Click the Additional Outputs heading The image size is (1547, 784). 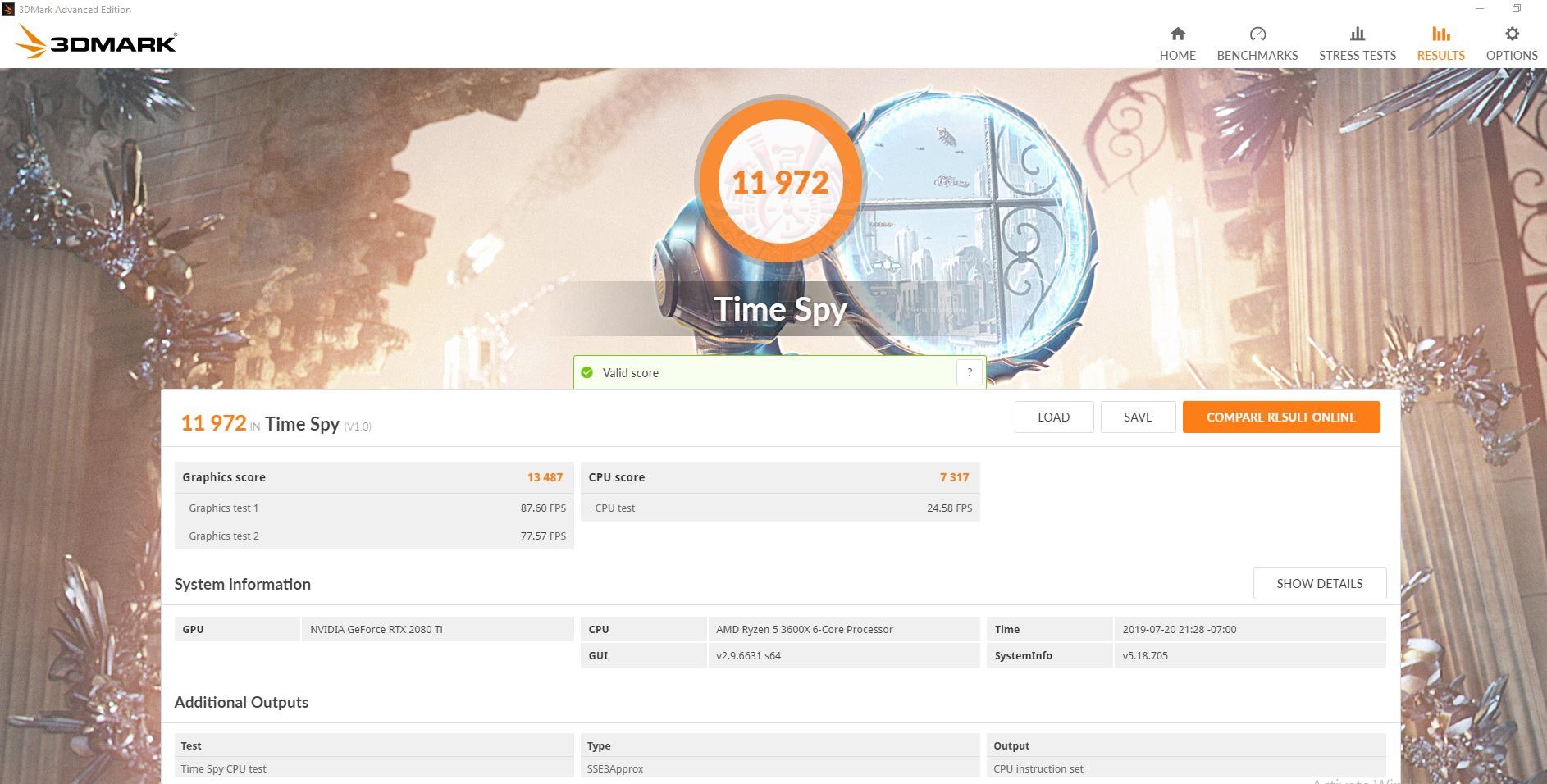[x=241, y=702]
